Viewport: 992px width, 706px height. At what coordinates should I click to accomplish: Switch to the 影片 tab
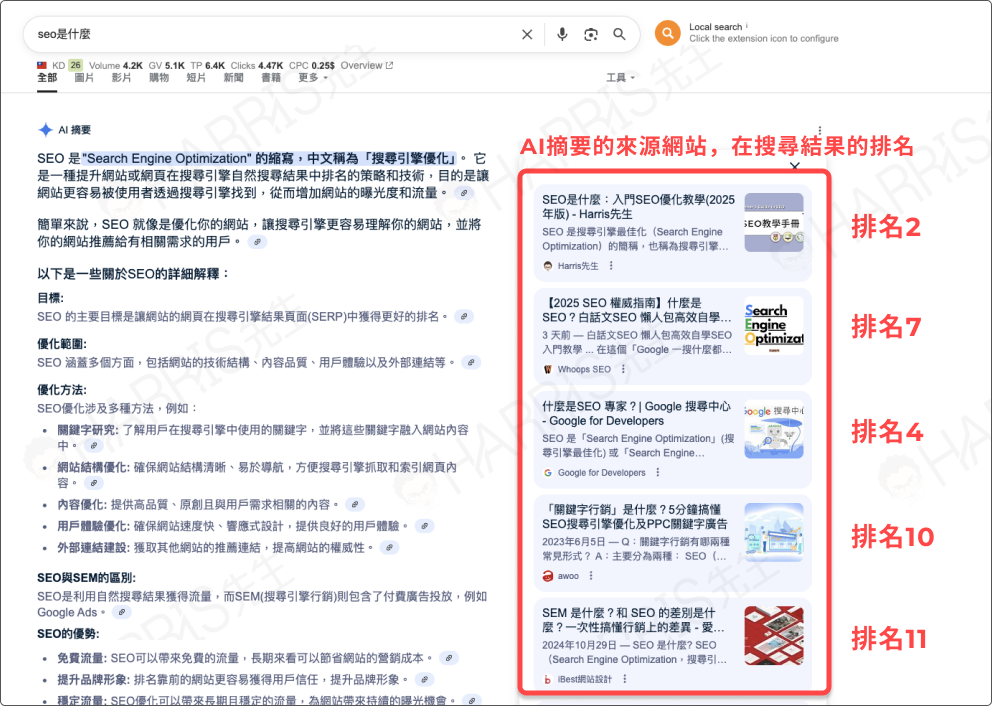[121, 78]
